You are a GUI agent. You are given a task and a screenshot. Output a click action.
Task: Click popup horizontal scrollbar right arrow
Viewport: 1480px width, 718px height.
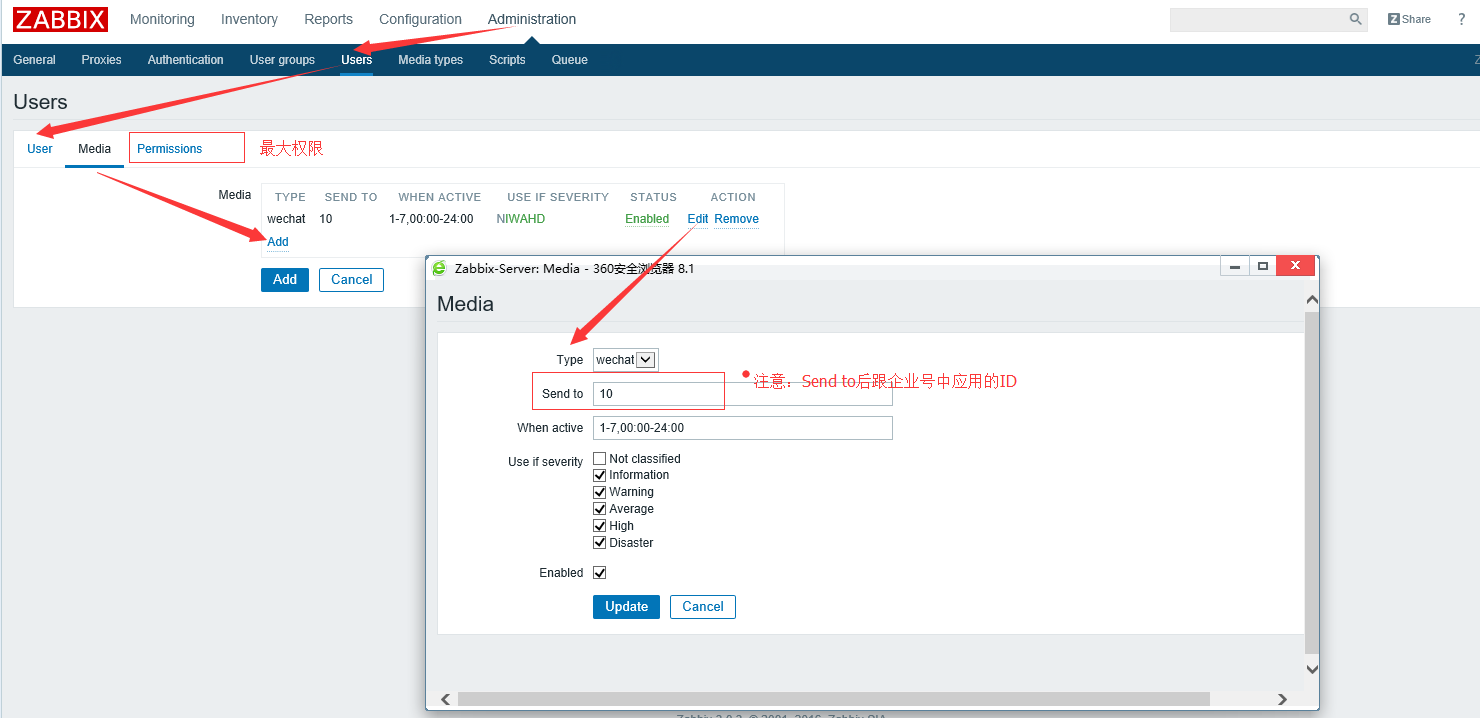coord(1284,699)
